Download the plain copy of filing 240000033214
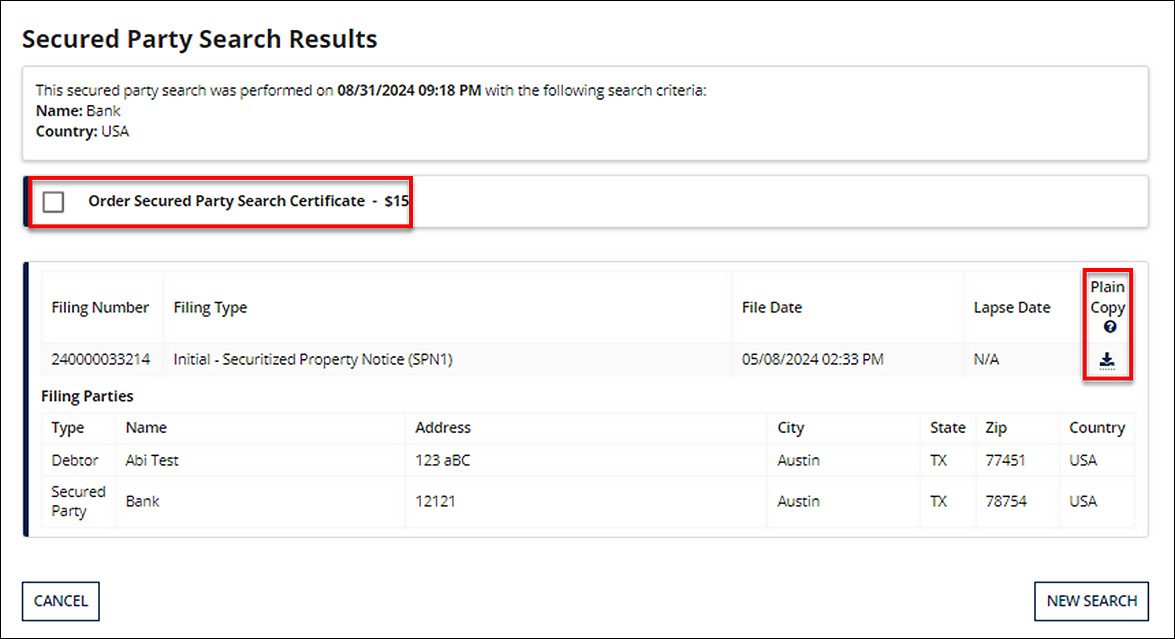Screen dimensions: 1175x639 click(1106, 360)
